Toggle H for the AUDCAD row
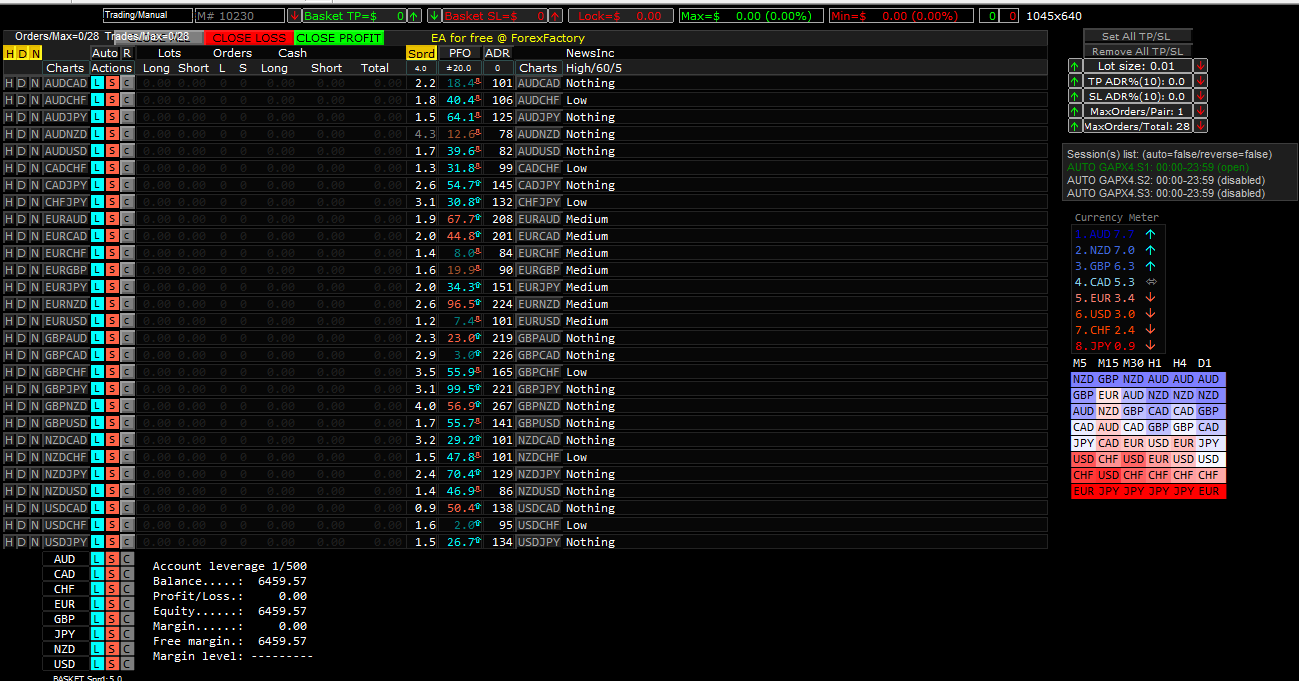The width and height of the screenshot is (1299, 681). [9, 83]
